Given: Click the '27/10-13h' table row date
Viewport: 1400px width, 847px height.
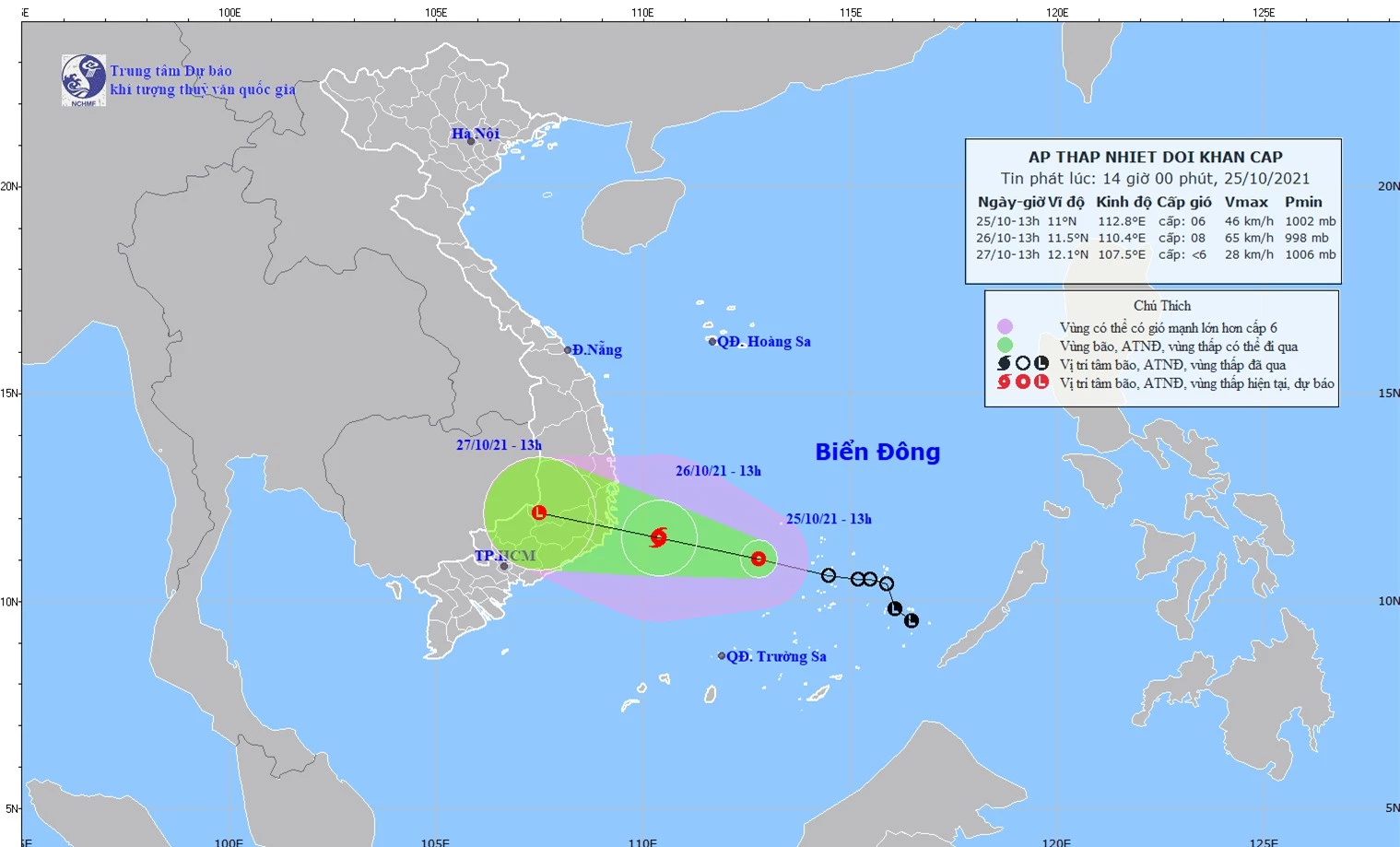Looking at the screenshot, I should click(1007, 254).
